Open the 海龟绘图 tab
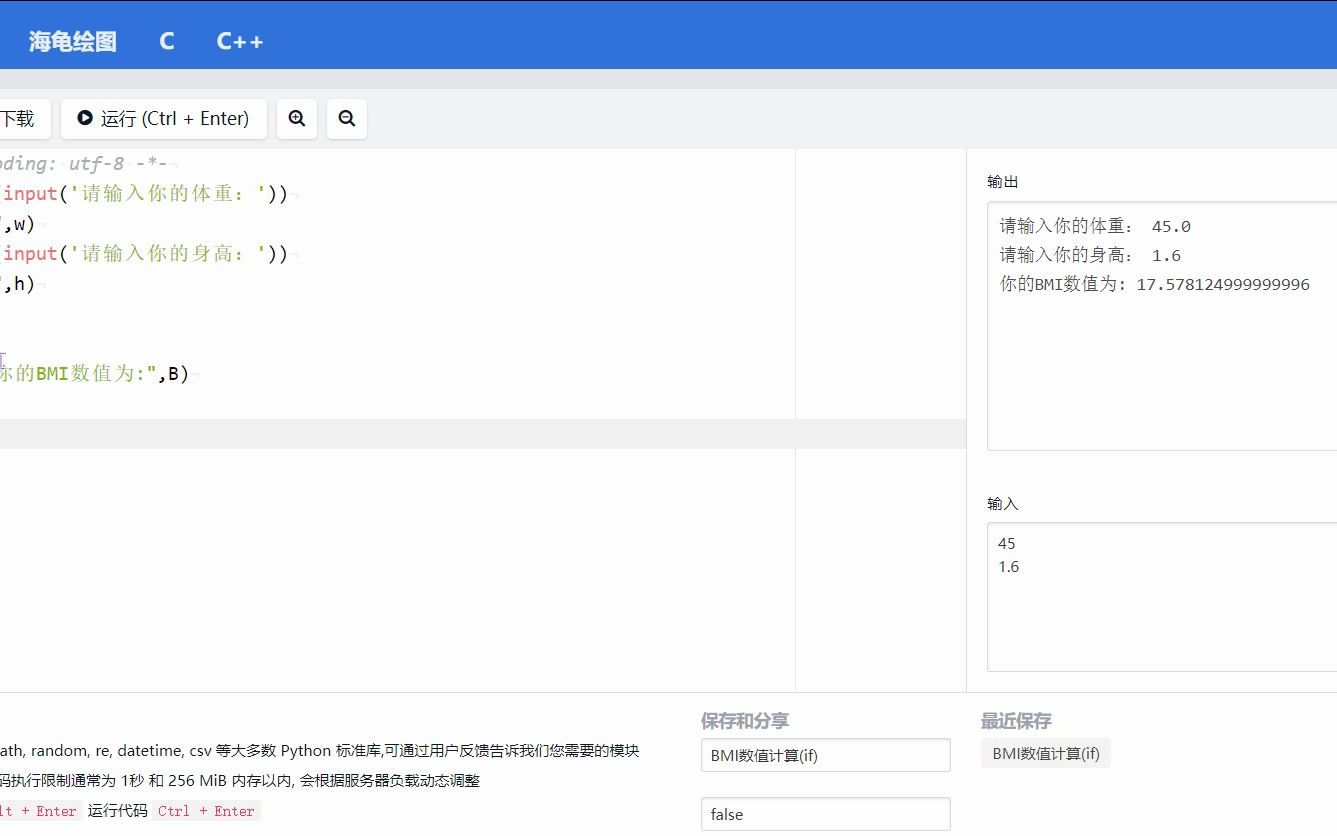 tap(72, 41)
